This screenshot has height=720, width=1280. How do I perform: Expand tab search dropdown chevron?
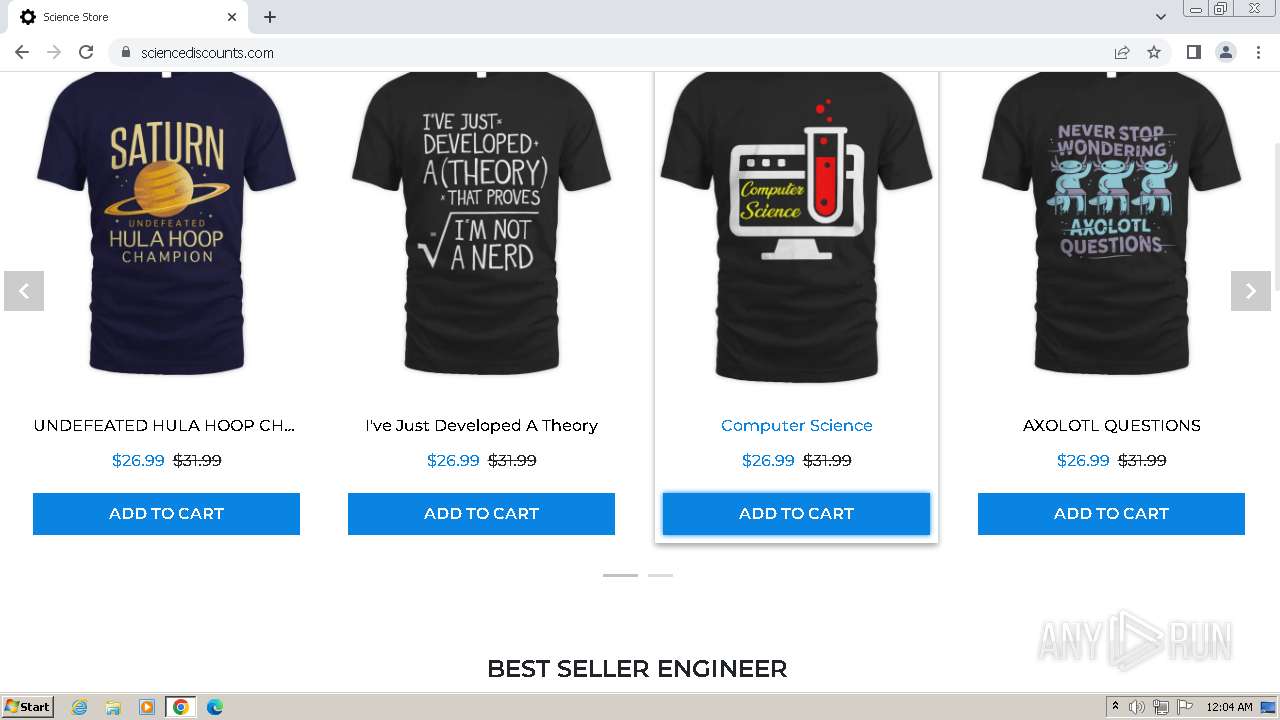click(x=1161, y=17)
